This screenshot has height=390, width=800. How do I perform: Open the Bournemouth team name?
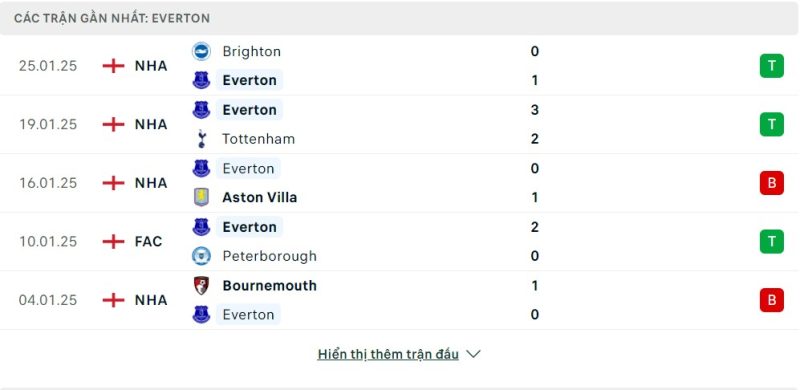point(269,285)
